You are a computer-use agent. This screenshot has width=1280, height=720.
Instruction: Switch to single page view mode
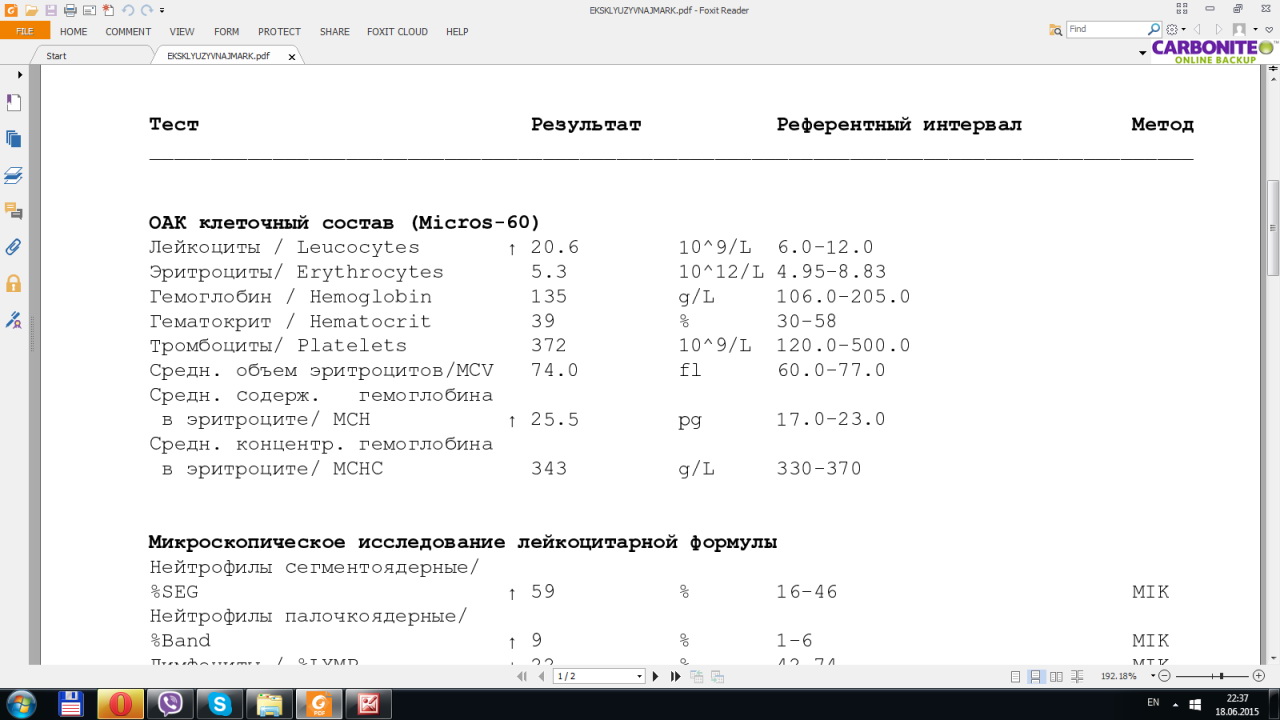(1016, 677)
